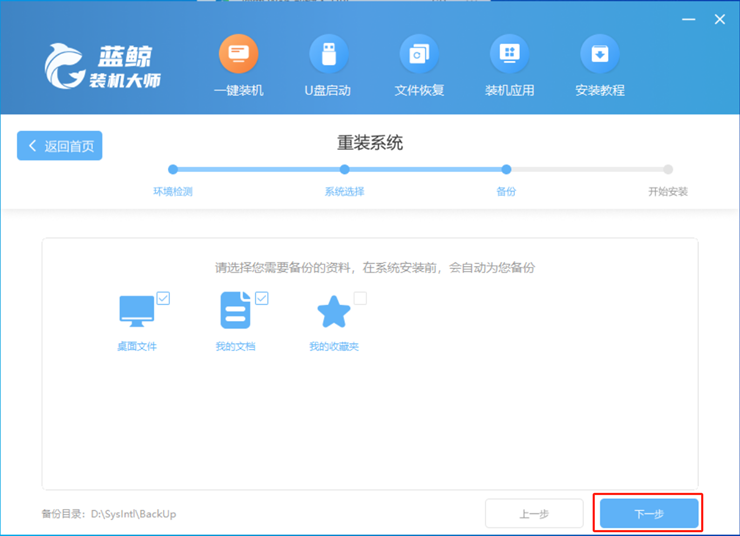Go to the 装机应用 apps icon
This screenshot has width=740, height=536.
tap(509, 54)
